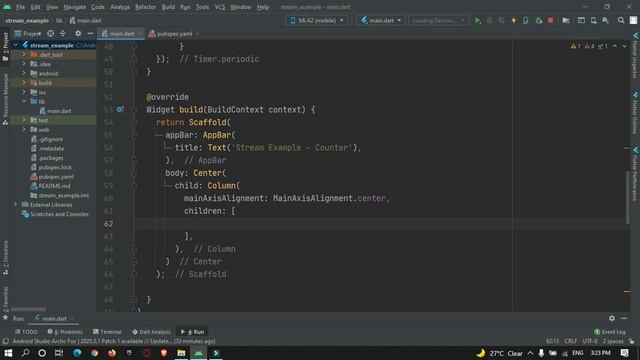The width and height of the screenshot is (640, 360).
Task: Open the Event Log
Action: point(610,332)
